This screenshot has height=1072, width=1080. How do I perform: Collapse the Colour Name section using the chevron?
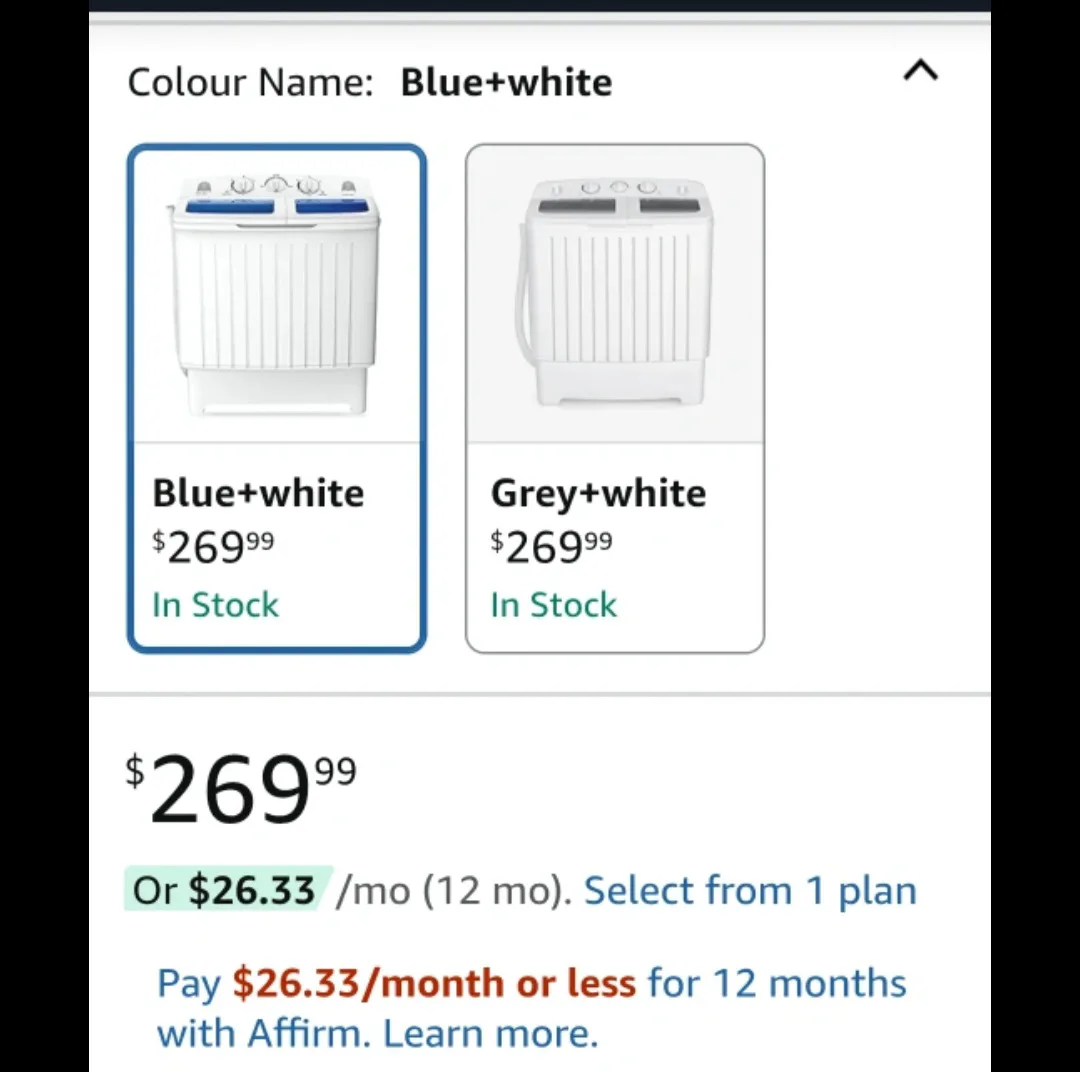pos(920,71)
